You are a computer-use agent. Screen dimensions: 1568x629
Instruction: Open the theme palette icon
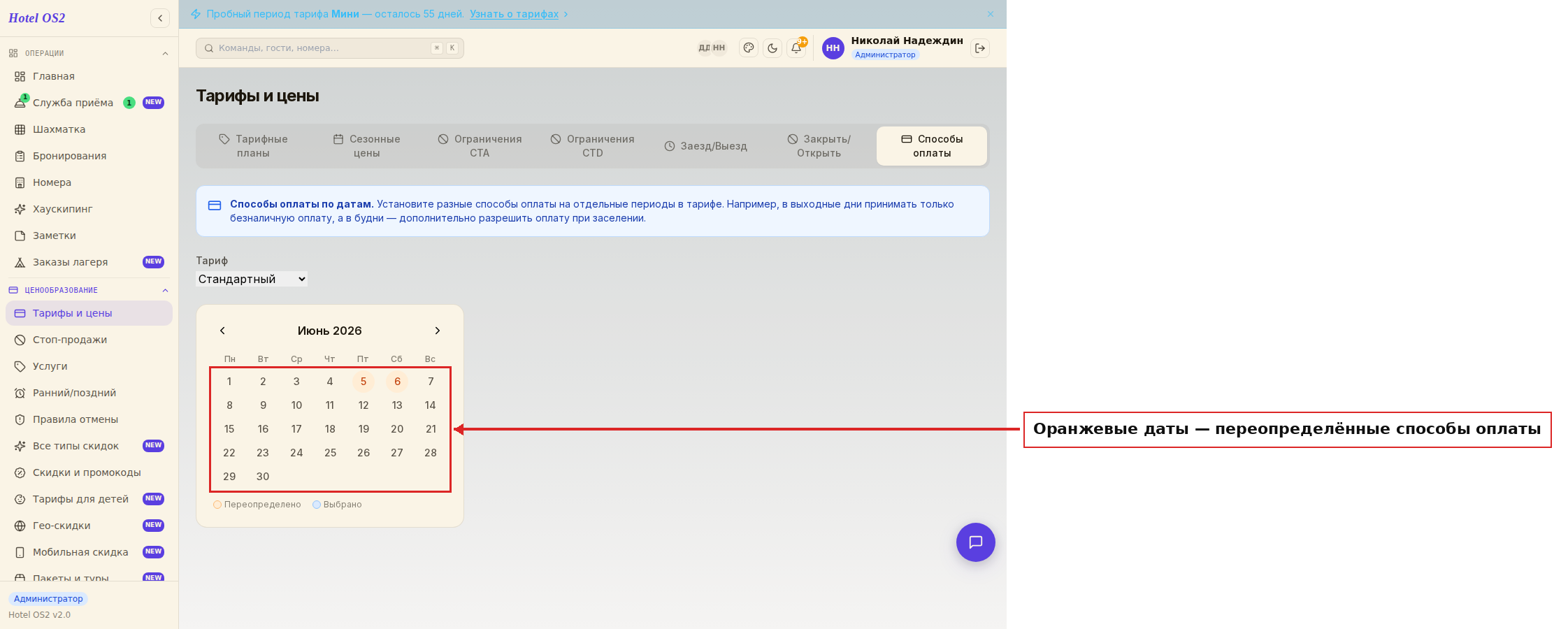[x=749, y=48]
